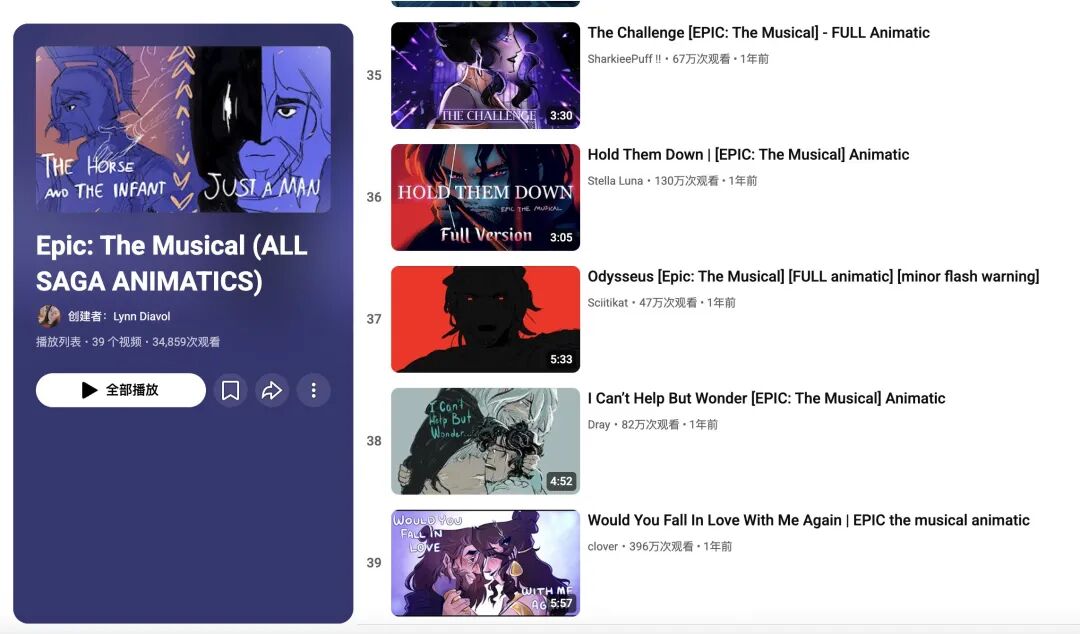Open I Can't Help But Wonder title
The width and height of the screenshot is (1080, 634).
coord(766,398)
